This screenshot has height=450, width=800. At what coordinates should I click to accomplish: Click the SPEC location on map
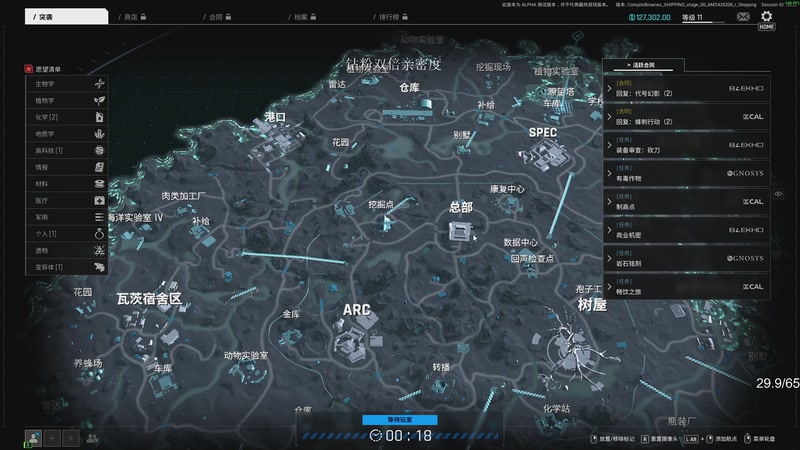542,133
